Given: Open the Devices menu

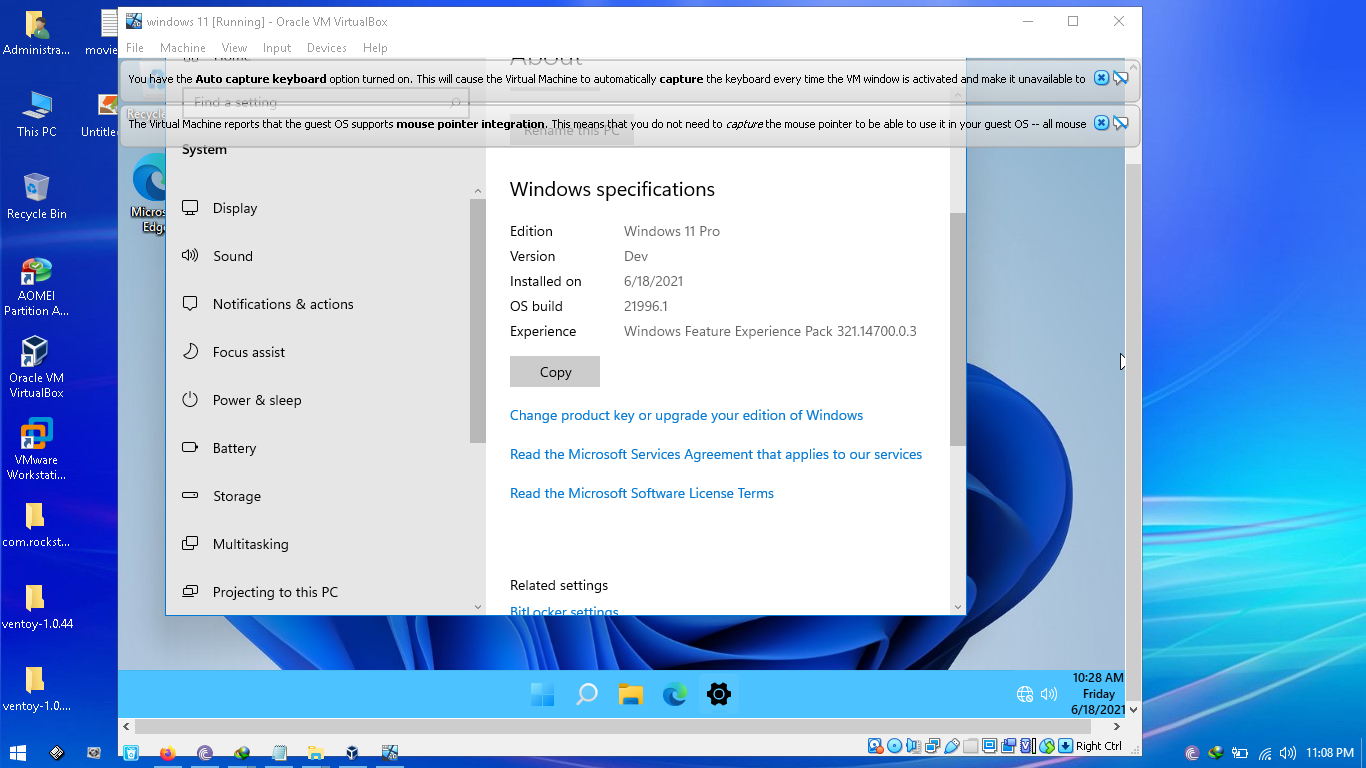Looking at the screenshot, I should (326, 48).
